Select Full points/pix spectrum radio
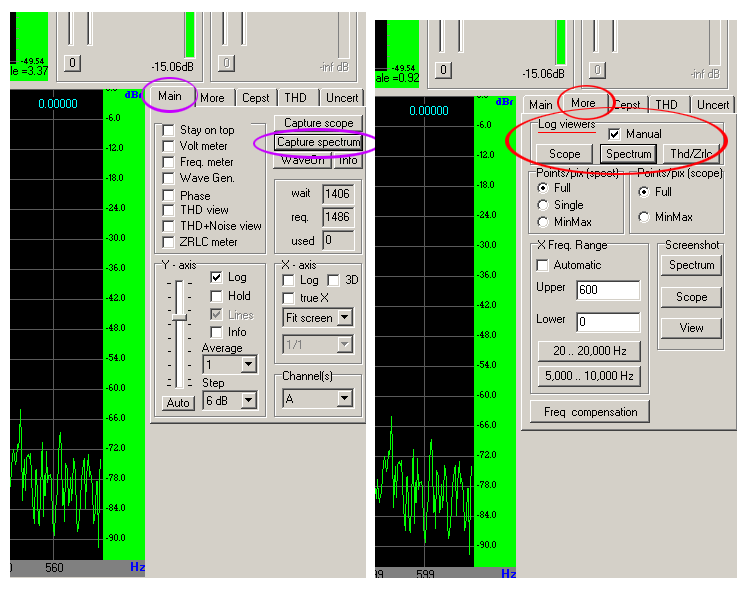The image size is (751, 591). click(x=543, y=188)
